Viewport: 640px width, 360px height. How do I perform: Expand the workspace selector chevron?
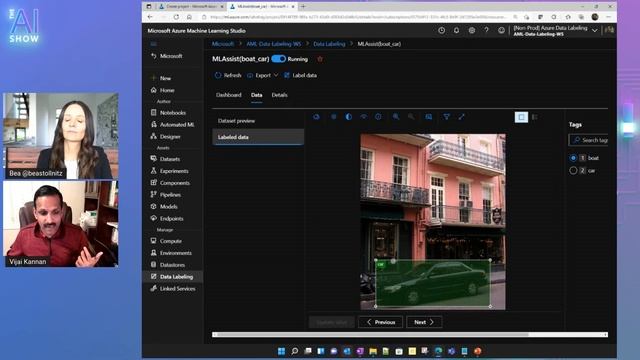[x=595, y=31]
